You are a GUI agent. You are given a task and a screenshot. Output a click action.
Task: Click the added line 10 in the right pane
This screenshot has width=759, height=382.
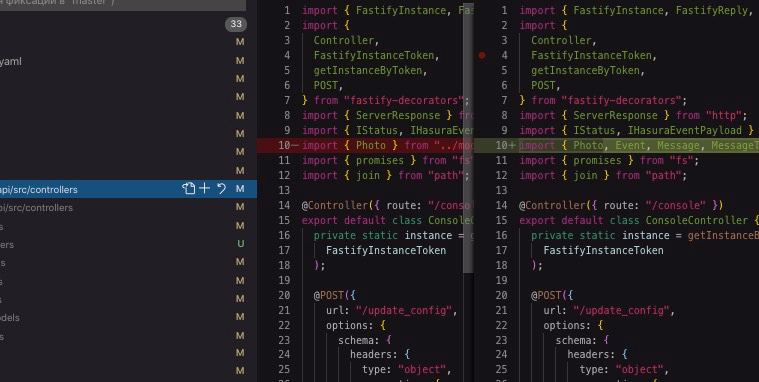pyautogui.click(x=616, y=145)
